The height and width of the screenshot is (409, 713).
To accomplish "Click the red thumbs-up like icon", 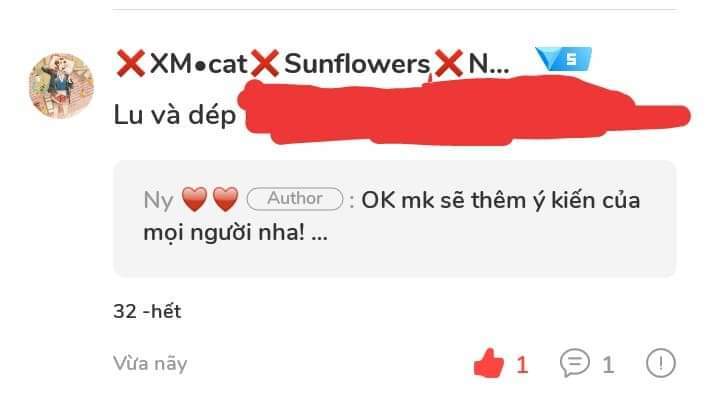I will tap(489, 363).
